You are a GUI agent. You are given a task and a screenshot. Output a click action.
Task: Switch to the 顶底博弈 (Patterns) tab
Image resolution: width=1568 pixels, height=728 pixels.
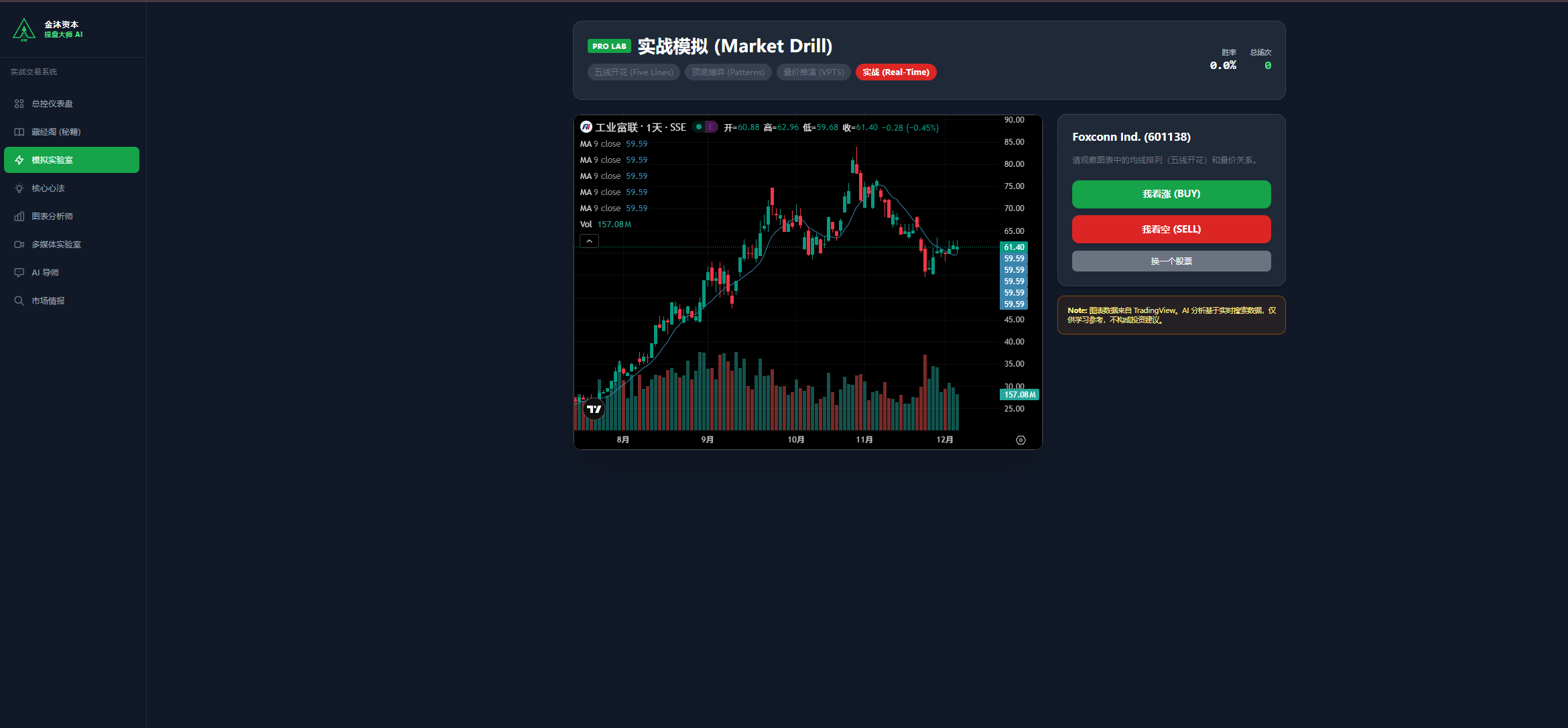pyautogui.click(x=728, y=72)
